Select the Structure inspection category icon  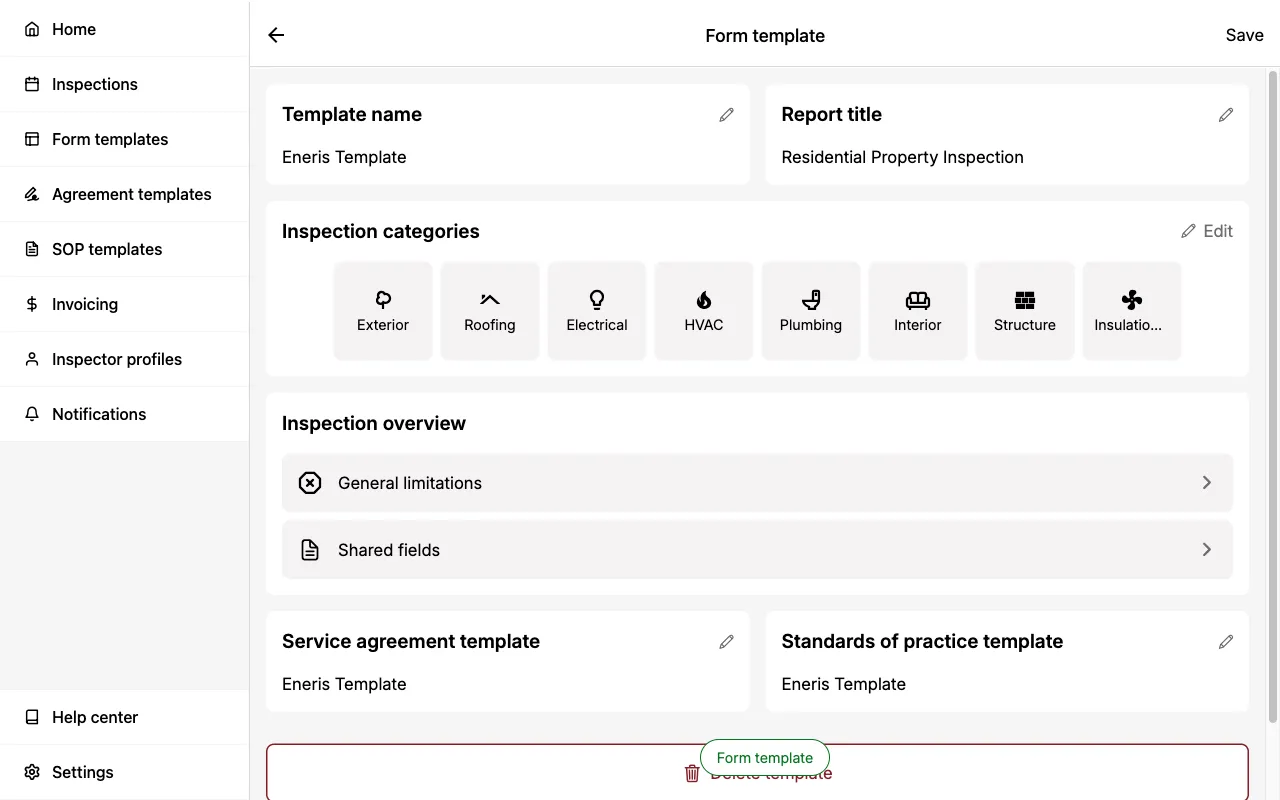[x=1025, y=310]
